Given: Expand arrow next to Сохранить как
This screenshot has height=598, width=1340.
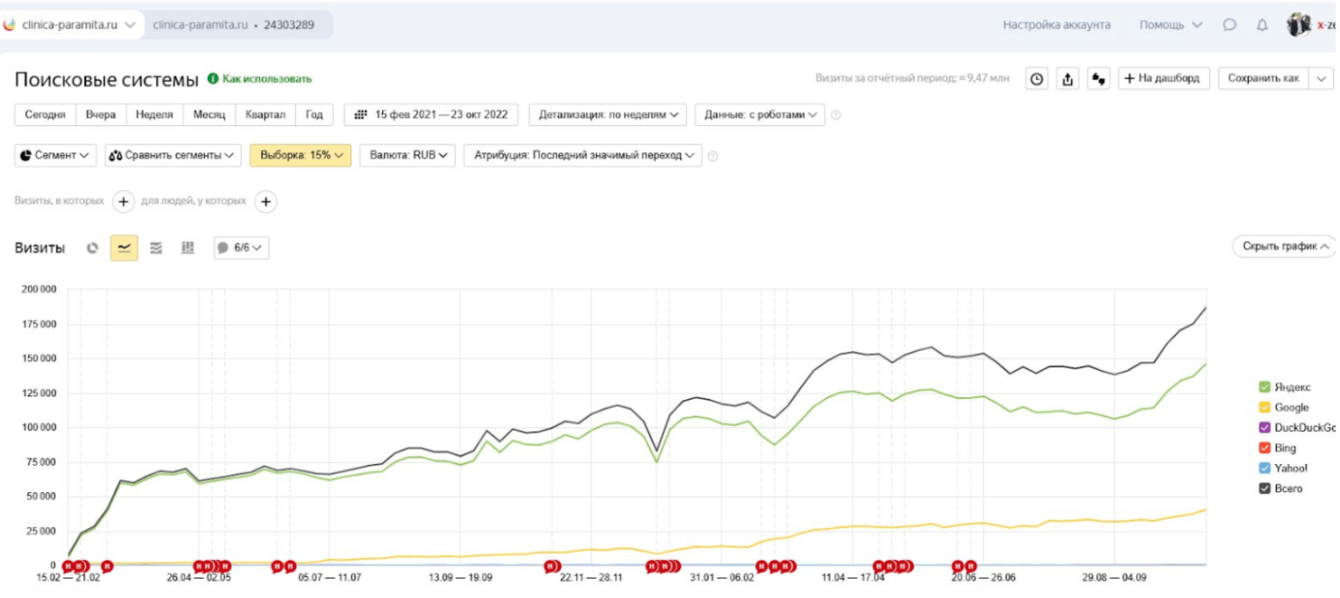Looking at the screenshot, I should tap(1322, 79).
